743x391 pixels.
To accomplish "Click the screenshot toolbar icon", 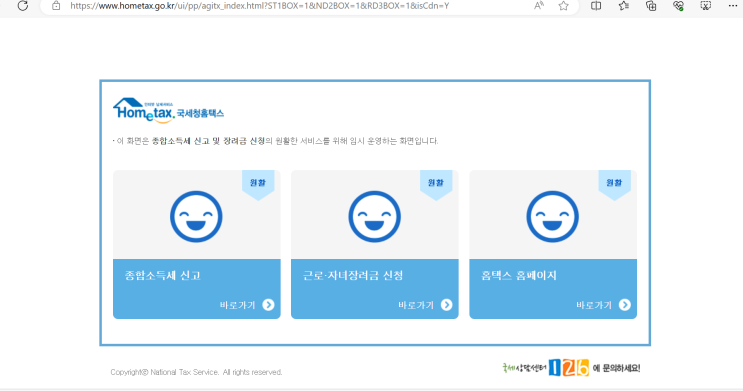I will click(706, 6).
